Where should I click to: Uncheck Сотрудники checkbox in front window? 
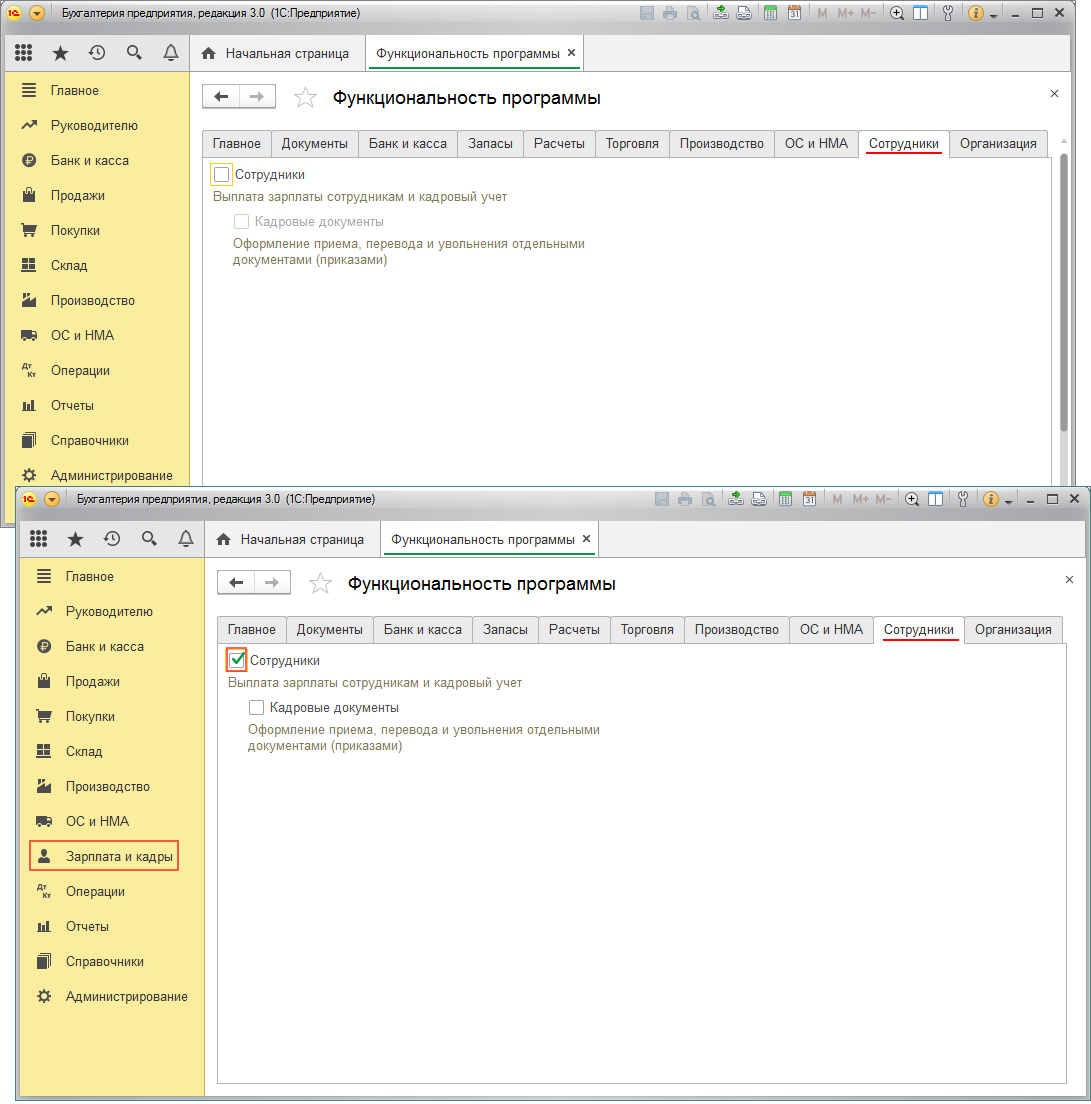pos(237,660)
